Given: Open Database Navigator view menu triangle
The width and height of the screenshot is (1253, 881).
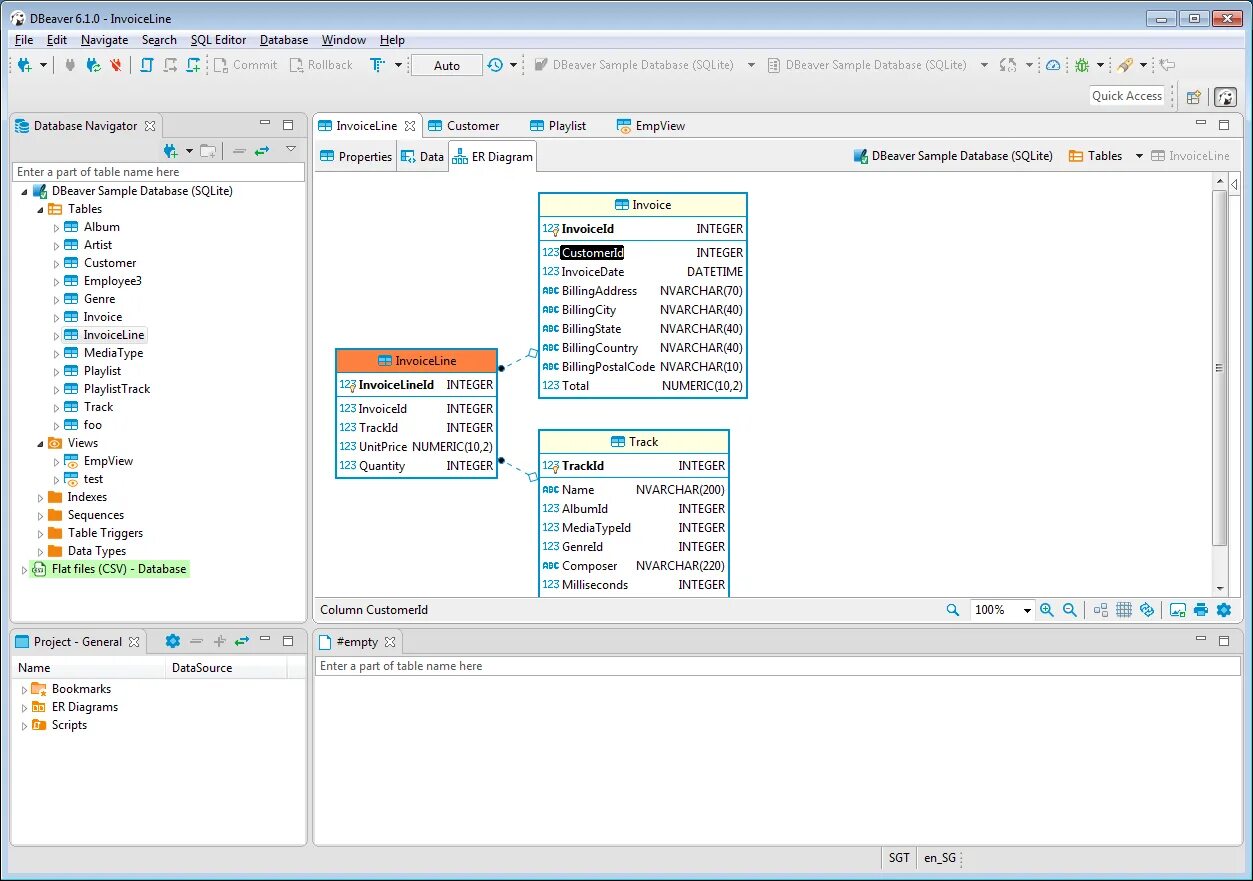Looking at the screenshot, I should 291,150.
